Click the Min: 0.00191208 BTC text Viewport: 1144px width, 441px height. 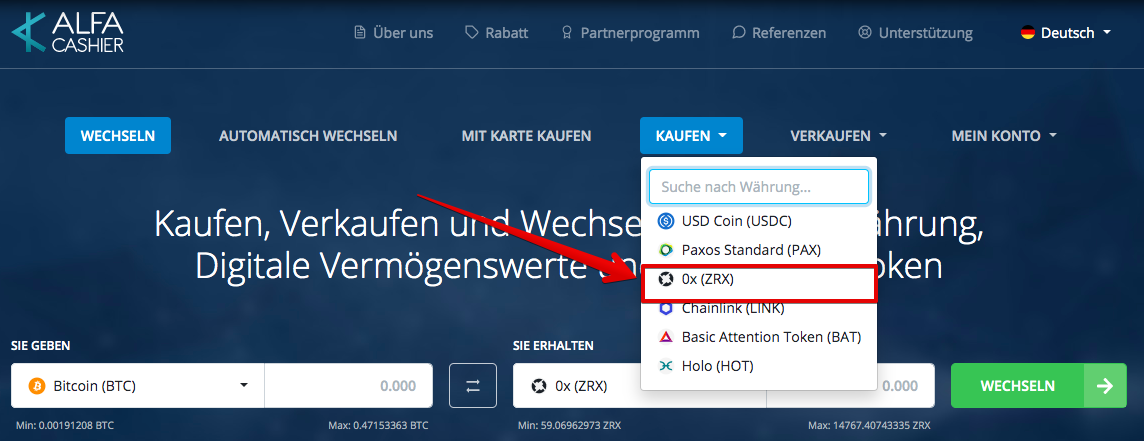point(65,425)
